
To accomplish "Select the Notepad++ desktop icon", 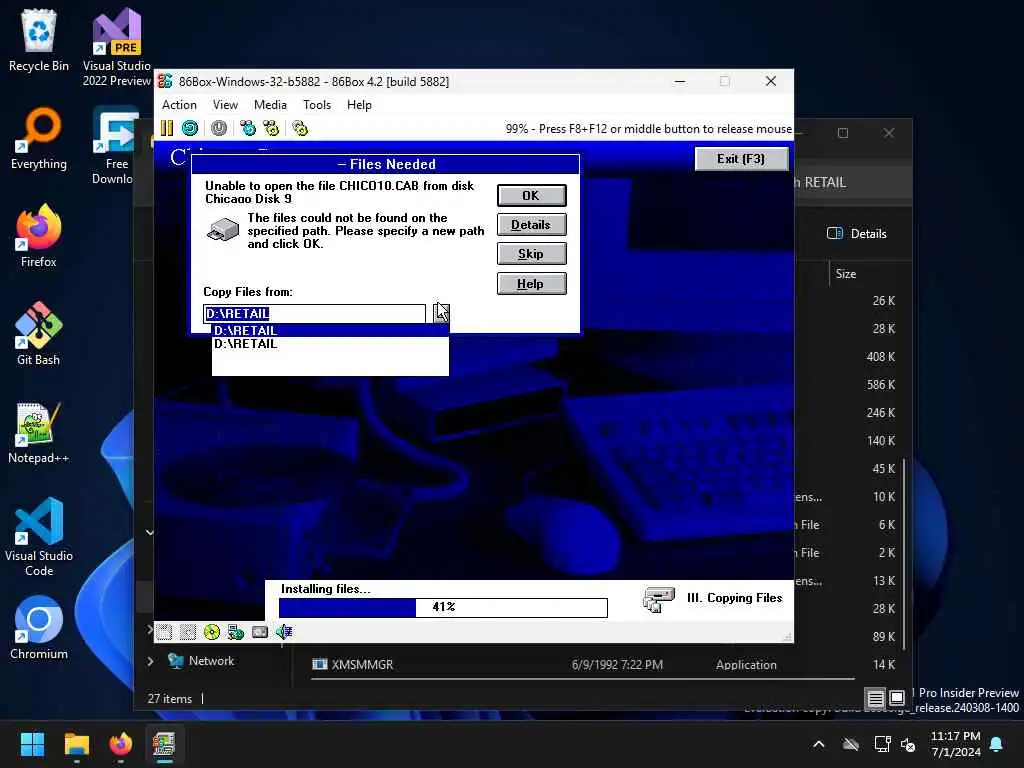I will click(x=39, y=432).
